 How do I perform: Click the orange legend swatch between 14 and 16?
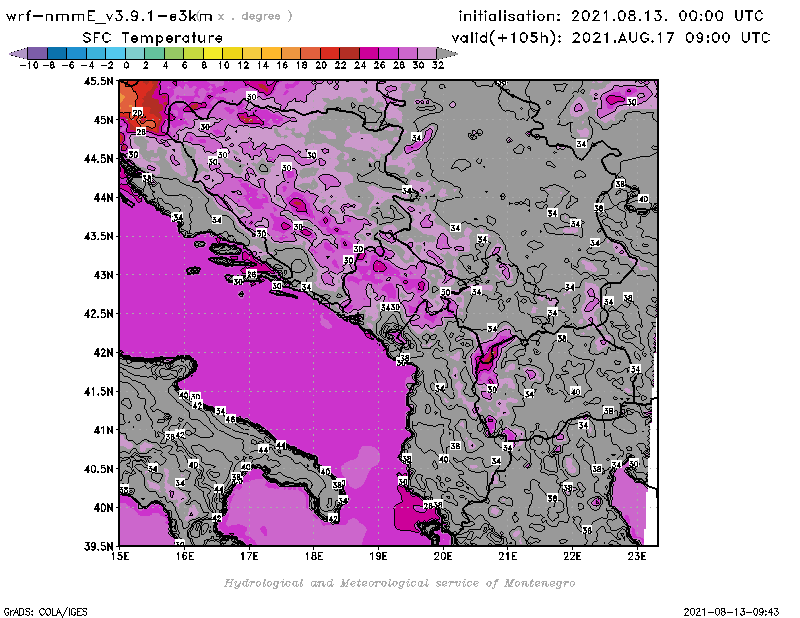click(x=271, y=53)
